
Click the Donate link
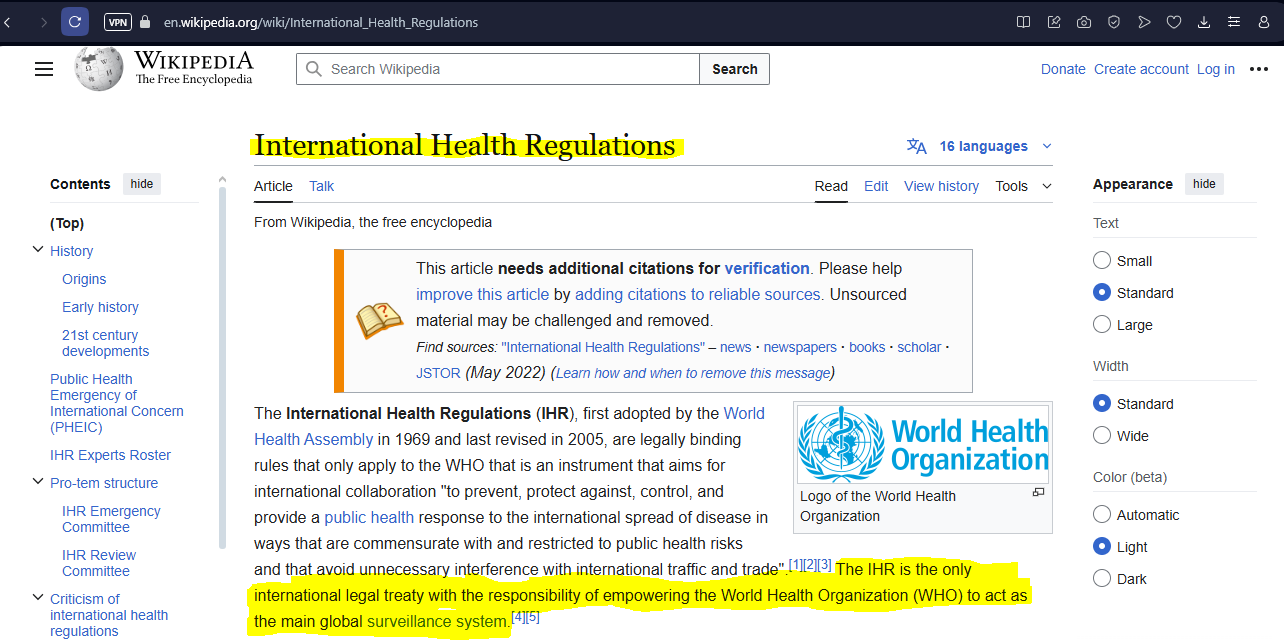(1063, 69)
